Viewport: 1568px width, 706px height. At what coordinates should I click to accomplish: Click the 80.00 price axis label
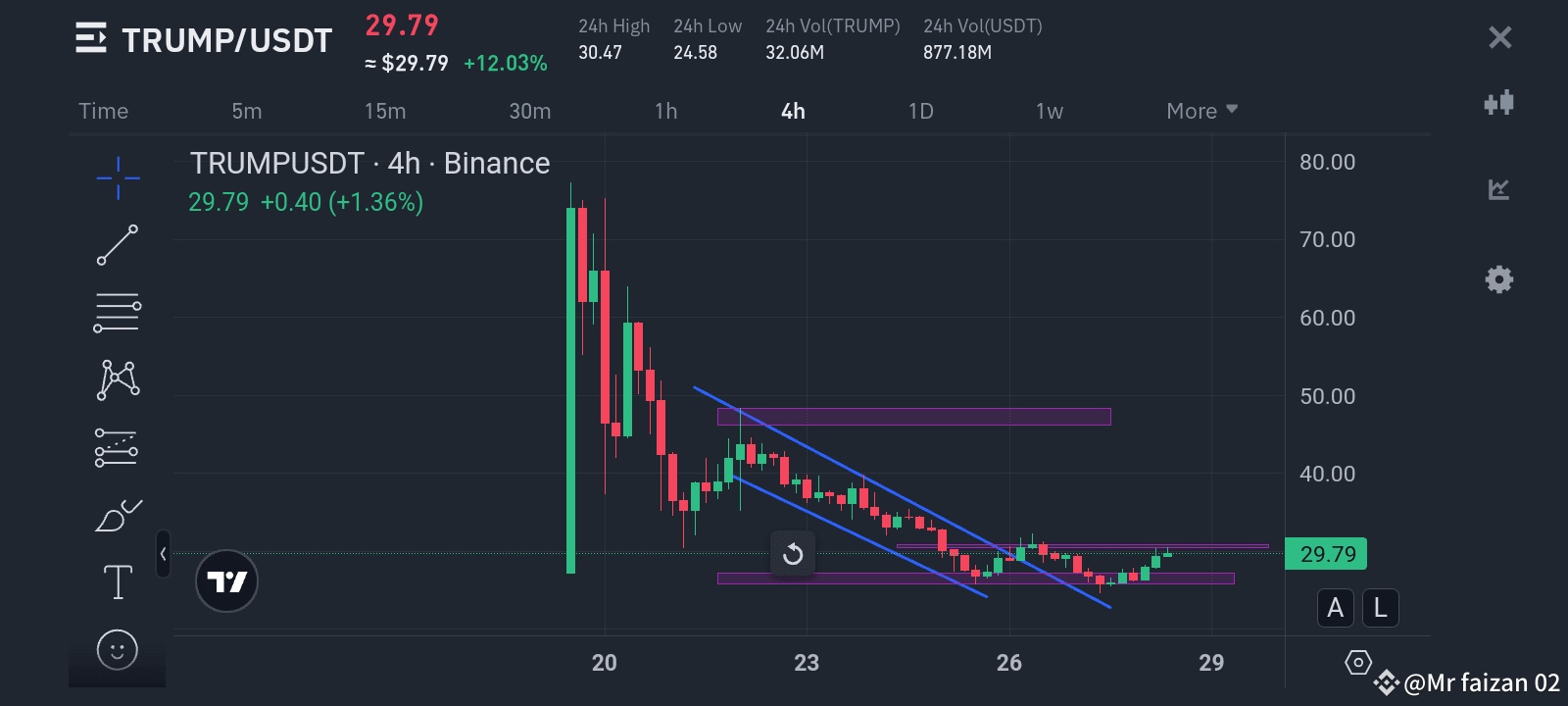tap(1328, 162)
